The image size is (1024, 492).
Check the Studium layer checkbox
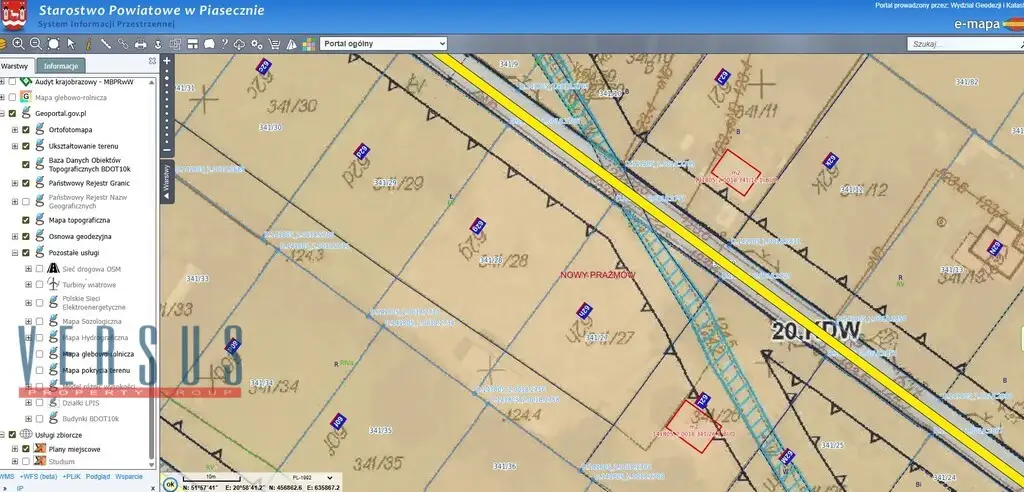[26, 462]
